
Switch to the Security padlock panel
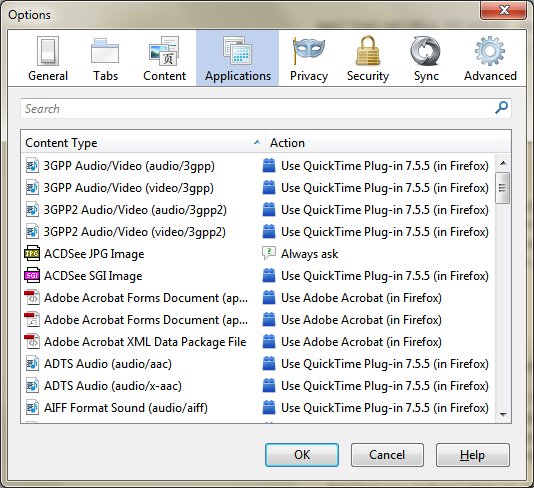click(x=368, y=58)
